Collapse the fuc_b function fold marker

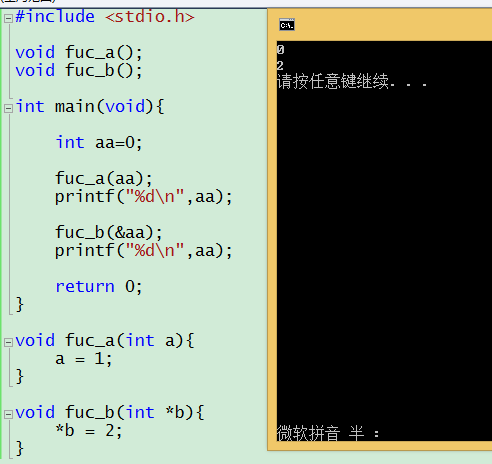8,414
